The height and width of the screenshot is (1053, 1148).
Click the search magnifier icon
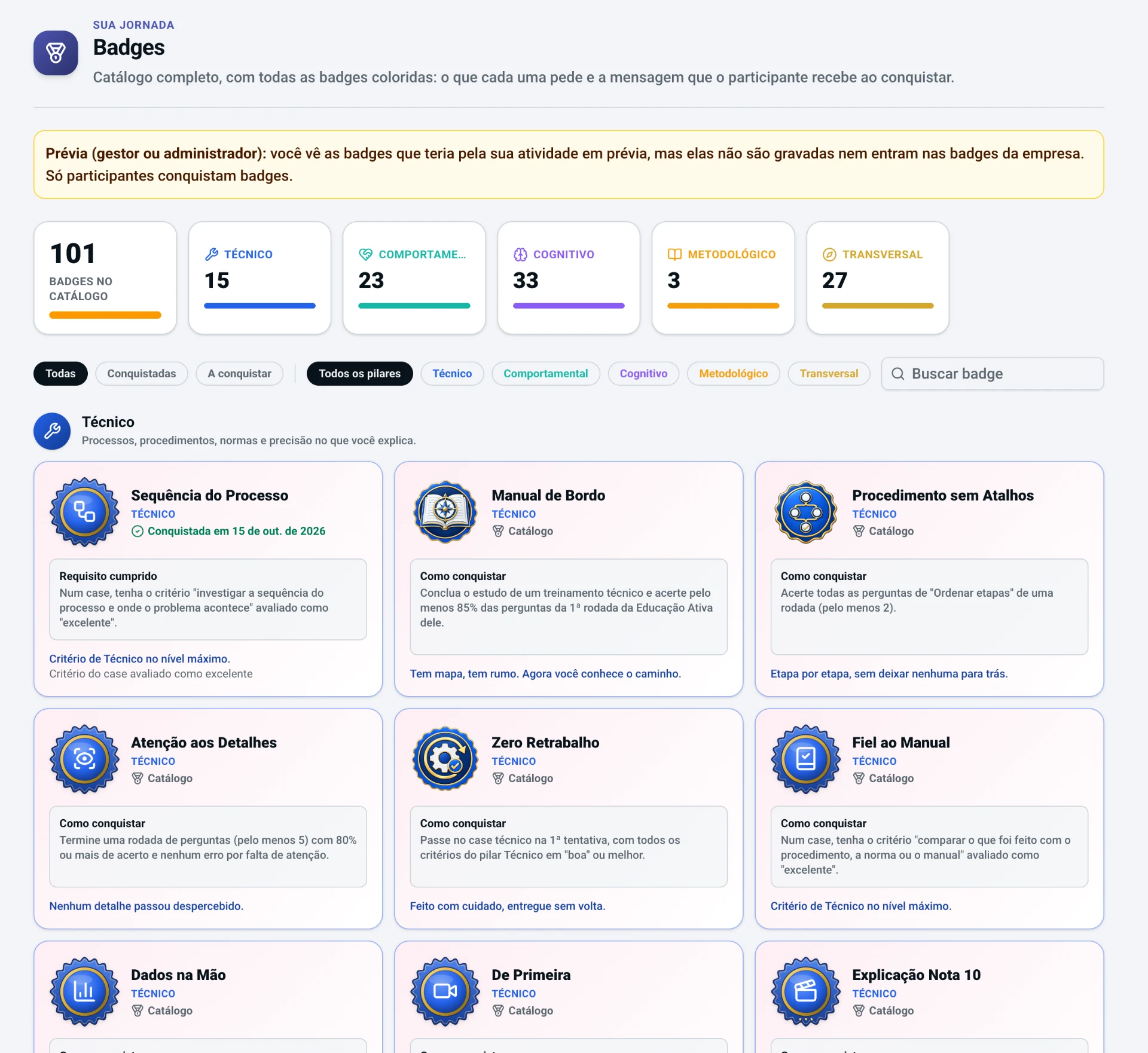pos(897,374)
